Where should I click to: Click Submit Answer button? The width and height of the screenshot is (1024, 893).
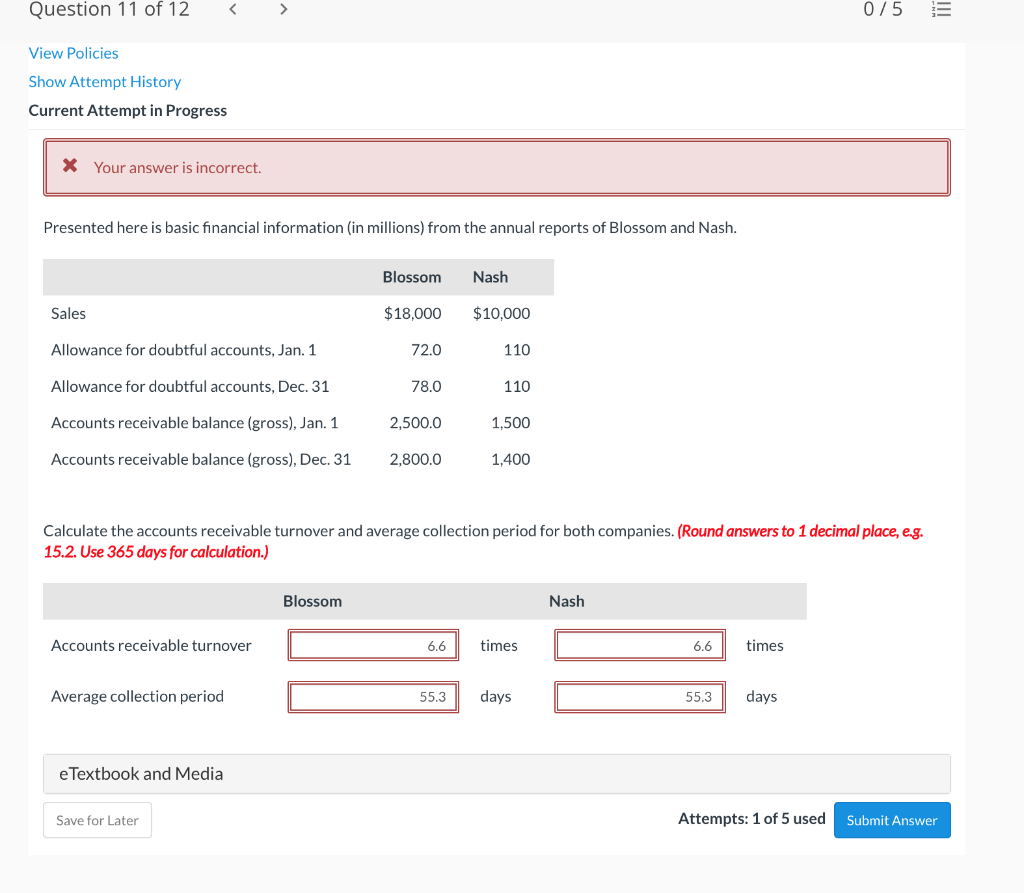click(892, 820)
